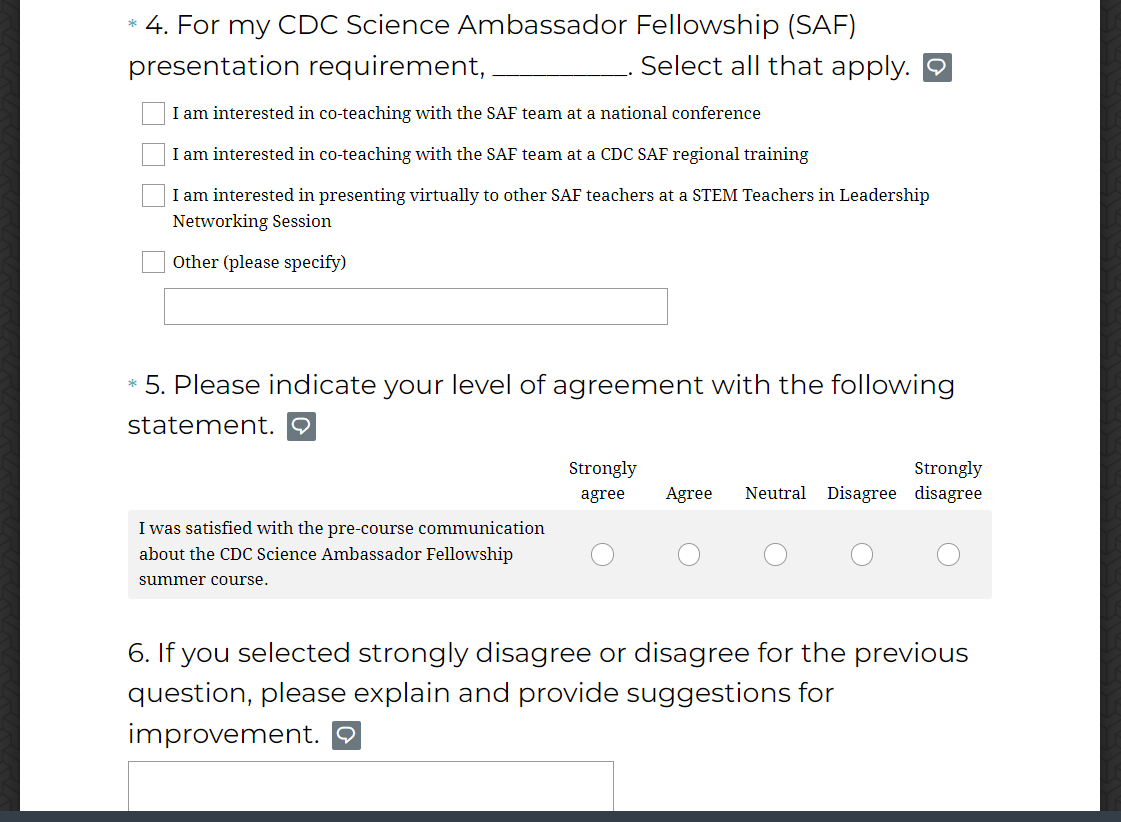The image size is (1121, 822).
Task: Select the Neutral radio button
Action: pyautogui.click(x=775, y=554)
